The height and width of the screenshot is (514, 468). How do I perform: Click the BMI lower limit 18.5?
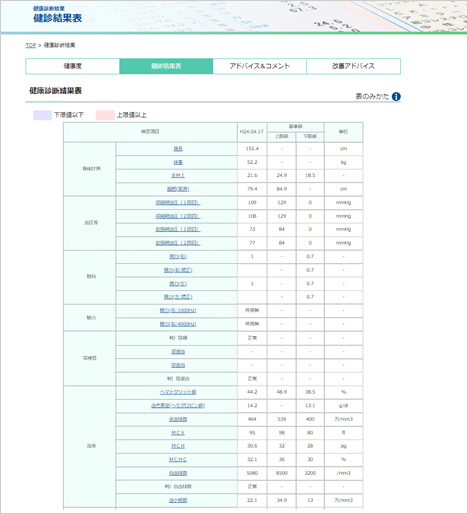tap(310, 175)
